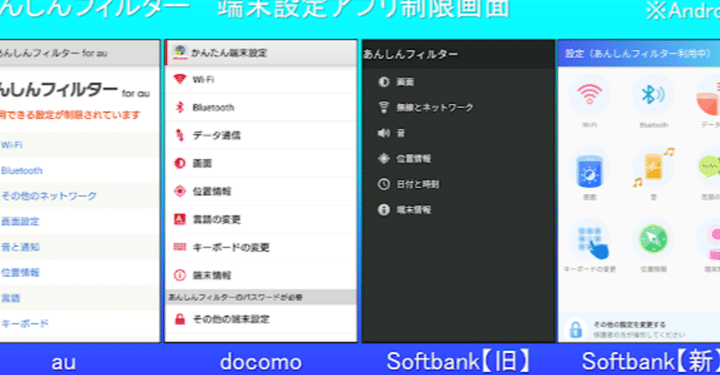Tap the clock icon for 日付と時刻
This screenshot has width=720, height=375.
(x=383, y=184)
